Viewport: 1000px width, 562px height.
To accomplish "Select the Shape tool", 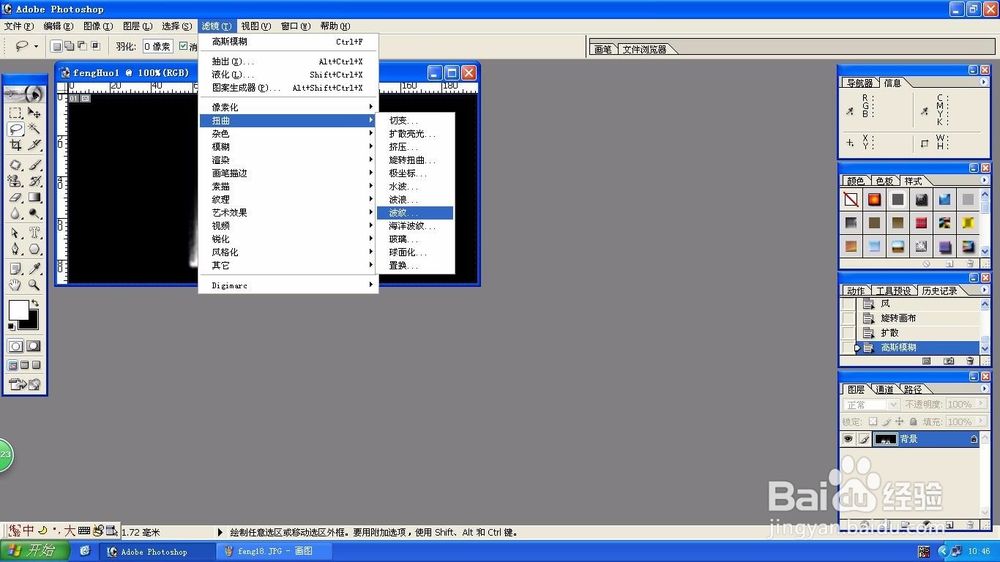I will pyautogui.click(x=34, y=249).
